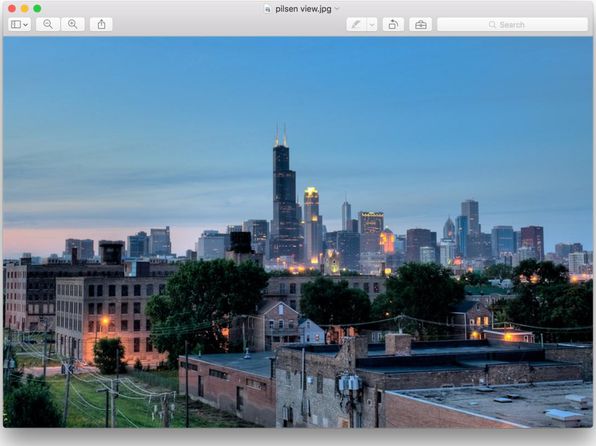Focus the Search text field

pos(512,25)
